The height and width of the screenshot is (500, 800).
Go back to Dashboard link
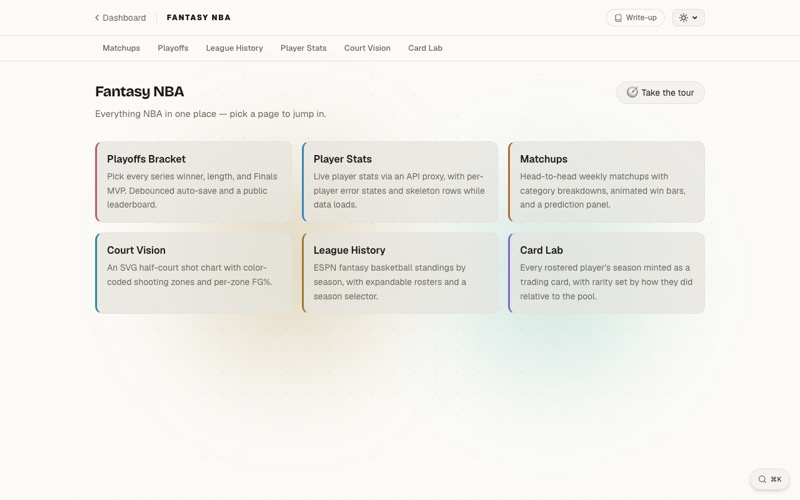[120, 18]
